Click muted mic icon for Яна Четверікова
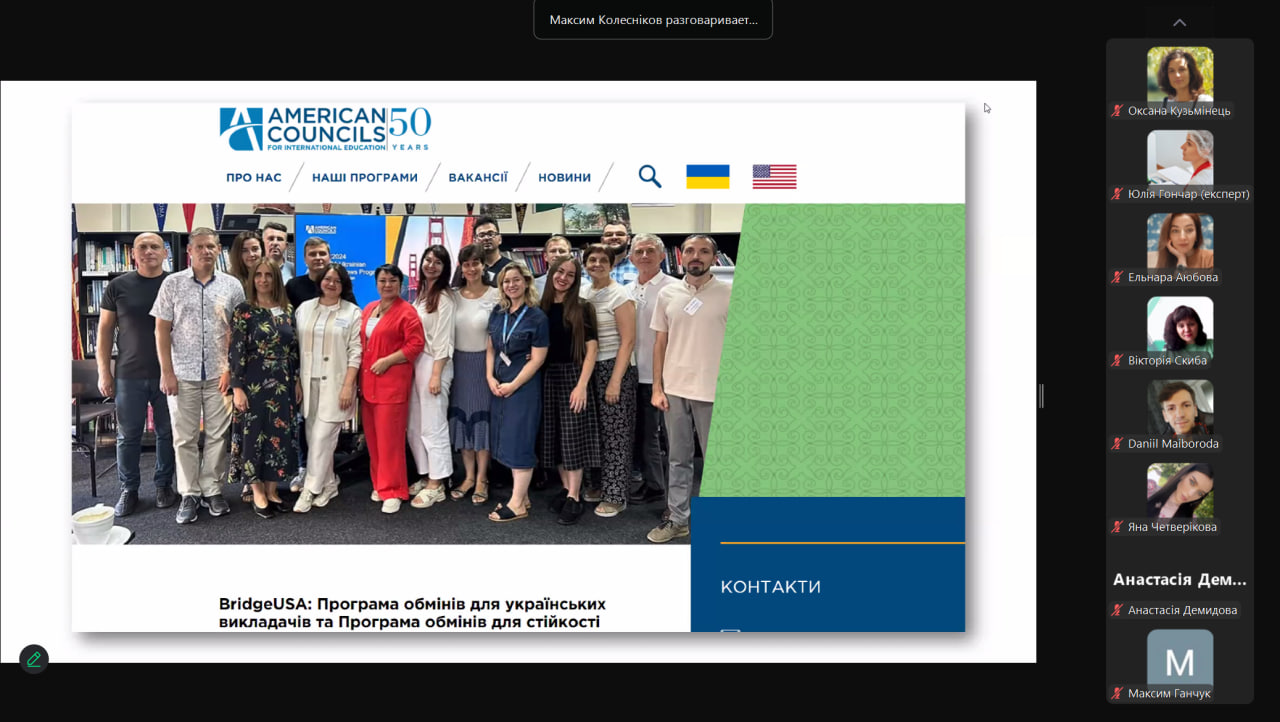 tap(1117, 526)
